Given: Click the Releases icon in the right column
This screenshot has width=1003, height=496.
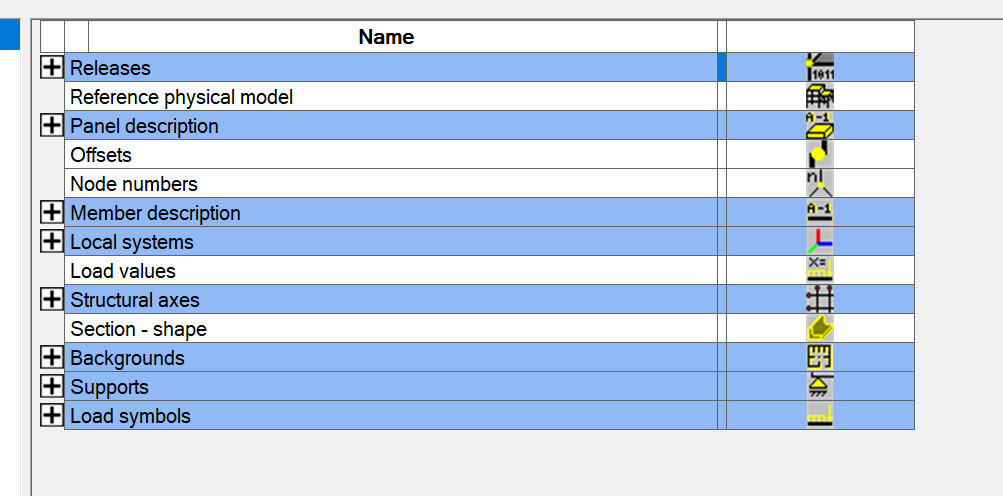Looking at the screenshot, I should coord(820,68).
